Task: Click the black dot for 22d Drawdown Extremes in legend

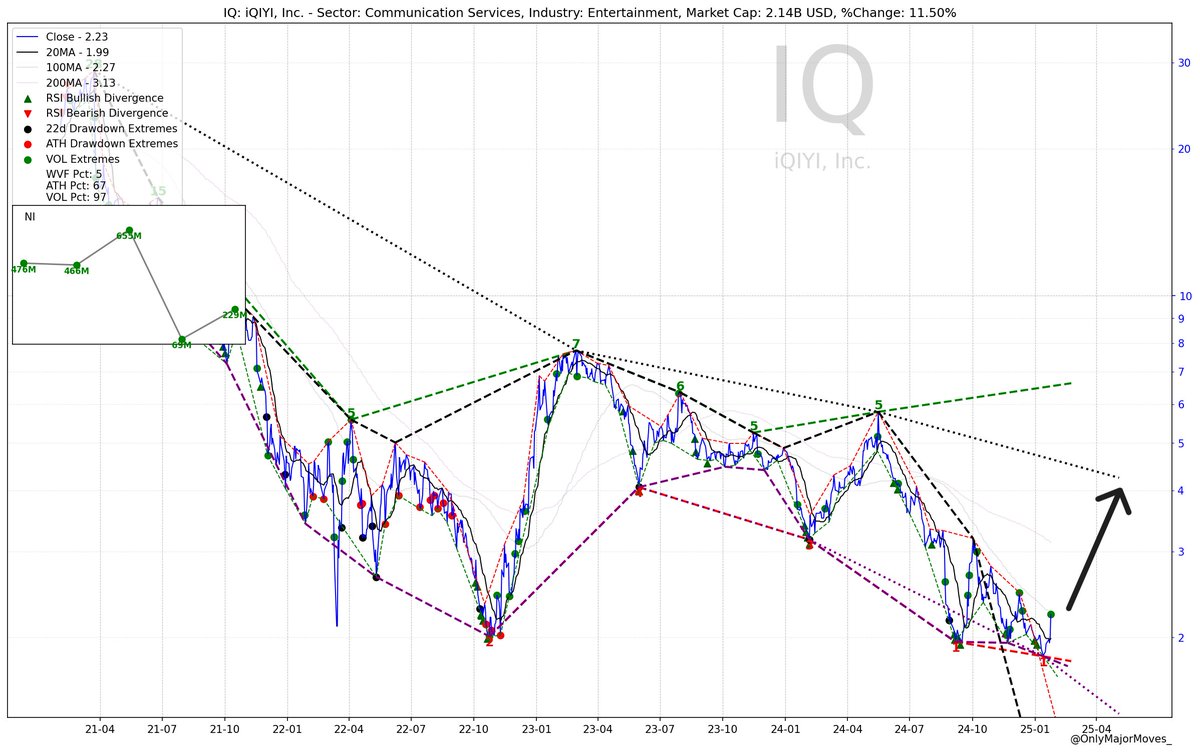Action: click(x=28, y=128)
